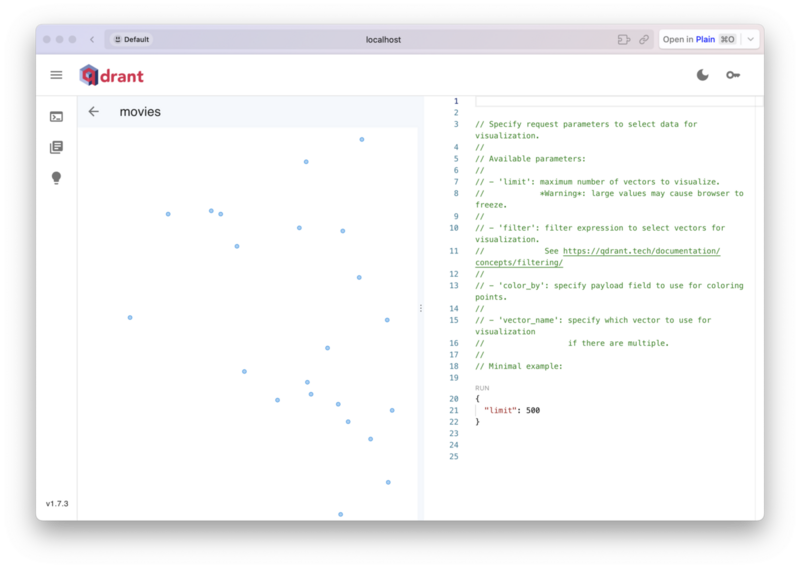
Task: Click line number 20 in gutter
Action: point(454,399)
